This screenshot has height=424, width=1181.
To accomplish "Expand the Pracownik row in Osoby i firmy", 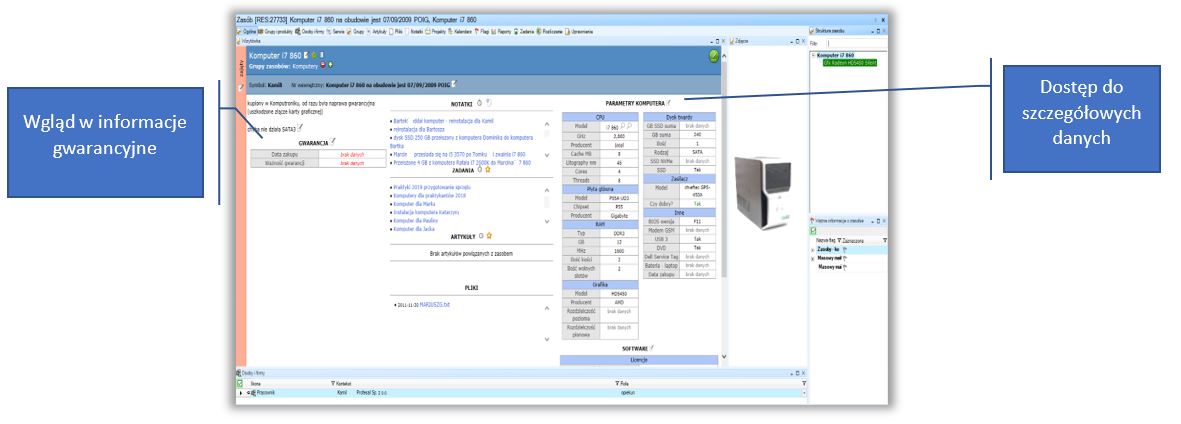I will click(x=240, y=393).
